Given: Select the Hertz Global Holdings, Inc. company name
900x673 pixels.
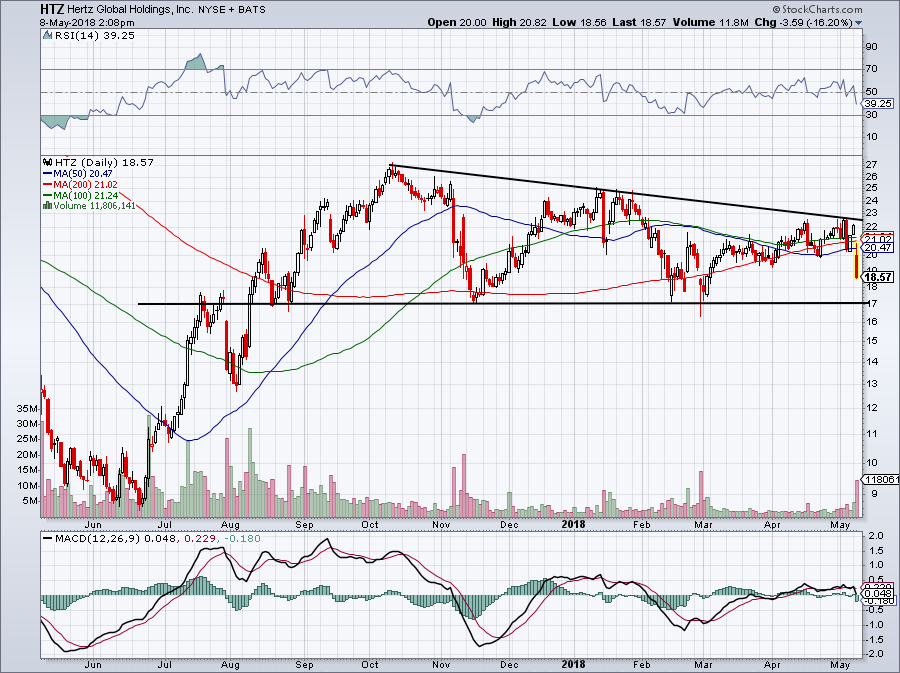Looking at the screenshot, I should pos(130,9).
